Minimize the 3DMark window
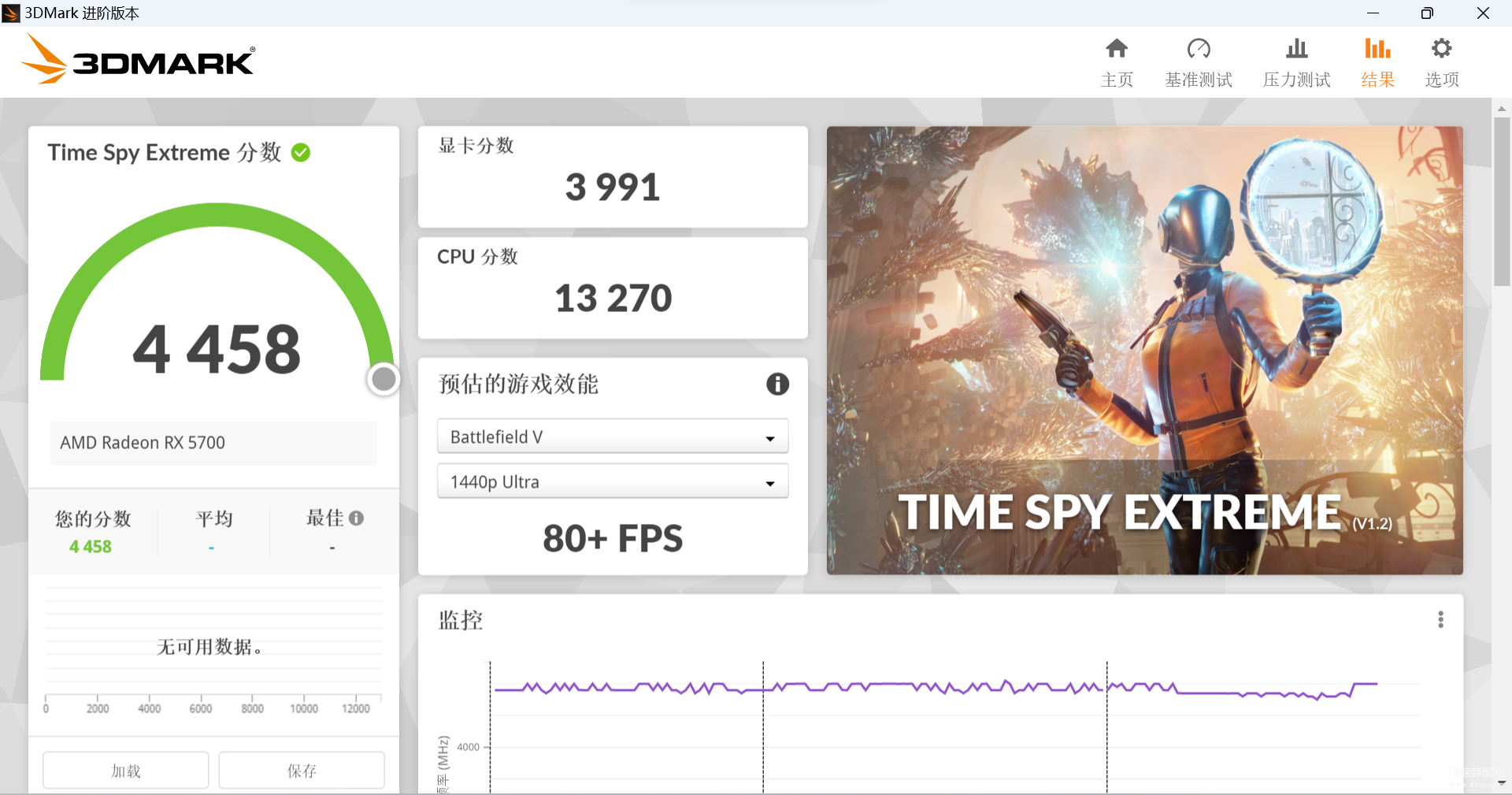Image resolution: width=1512 pixels, height=795 pixels. click(1373, 13)
